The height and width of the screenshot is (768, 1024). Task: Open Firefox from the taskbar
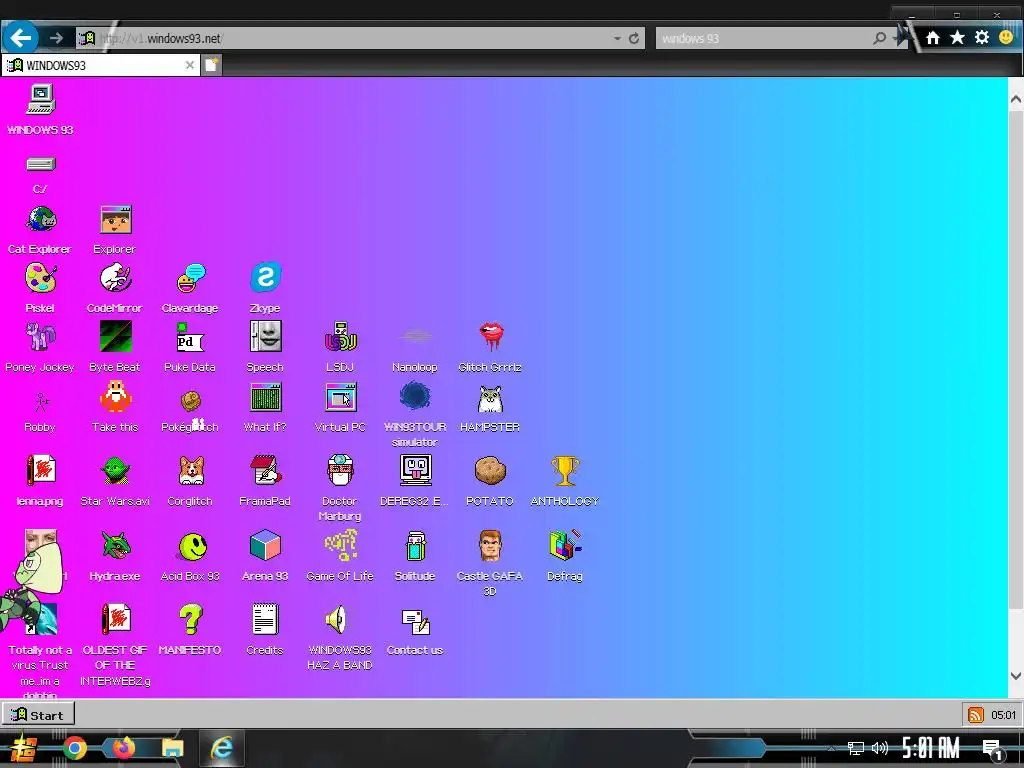click(123, 747)
